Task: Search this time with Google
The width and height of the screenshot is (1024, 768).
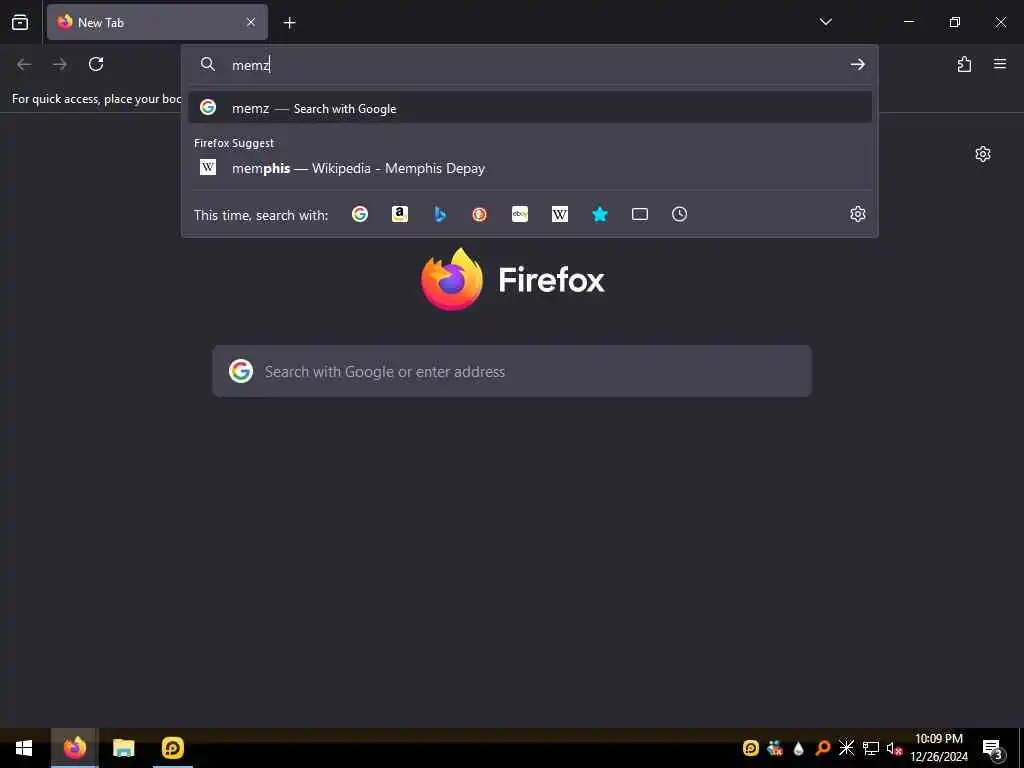Action: [360, 214]
